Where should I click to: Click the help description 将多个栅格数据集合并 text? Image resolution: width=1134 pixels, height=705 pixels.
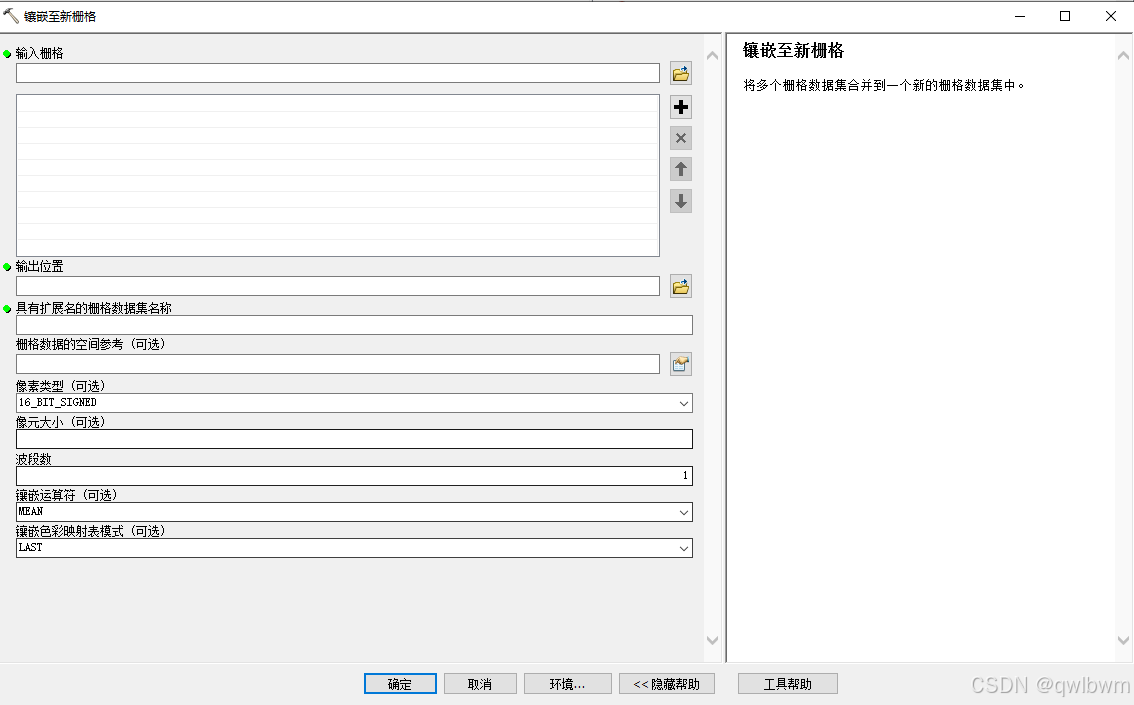[x=884, y=85]
